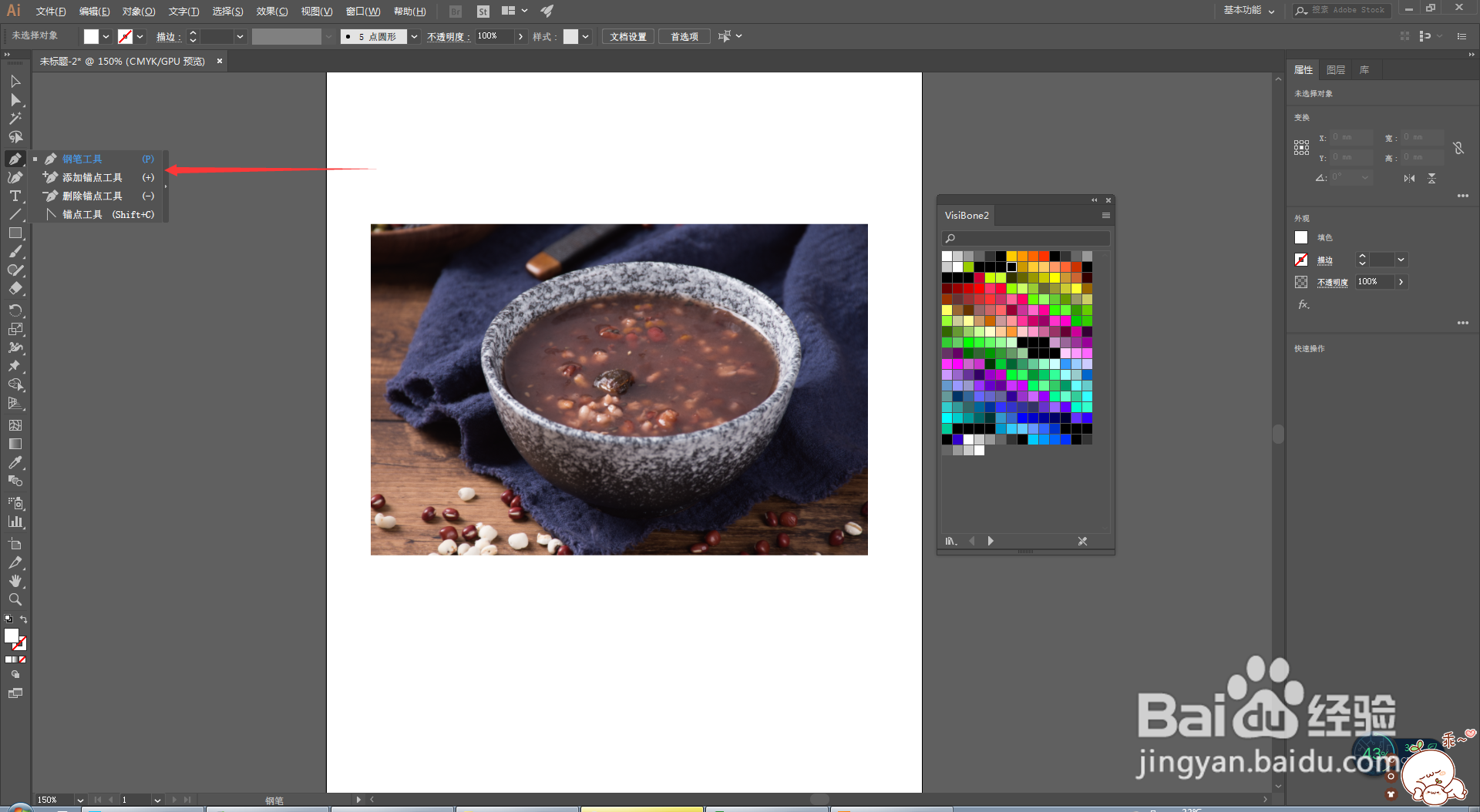Click the fill color box in the toolbar
Viewport: 1480px width, 812px height.
click(12, 636)
